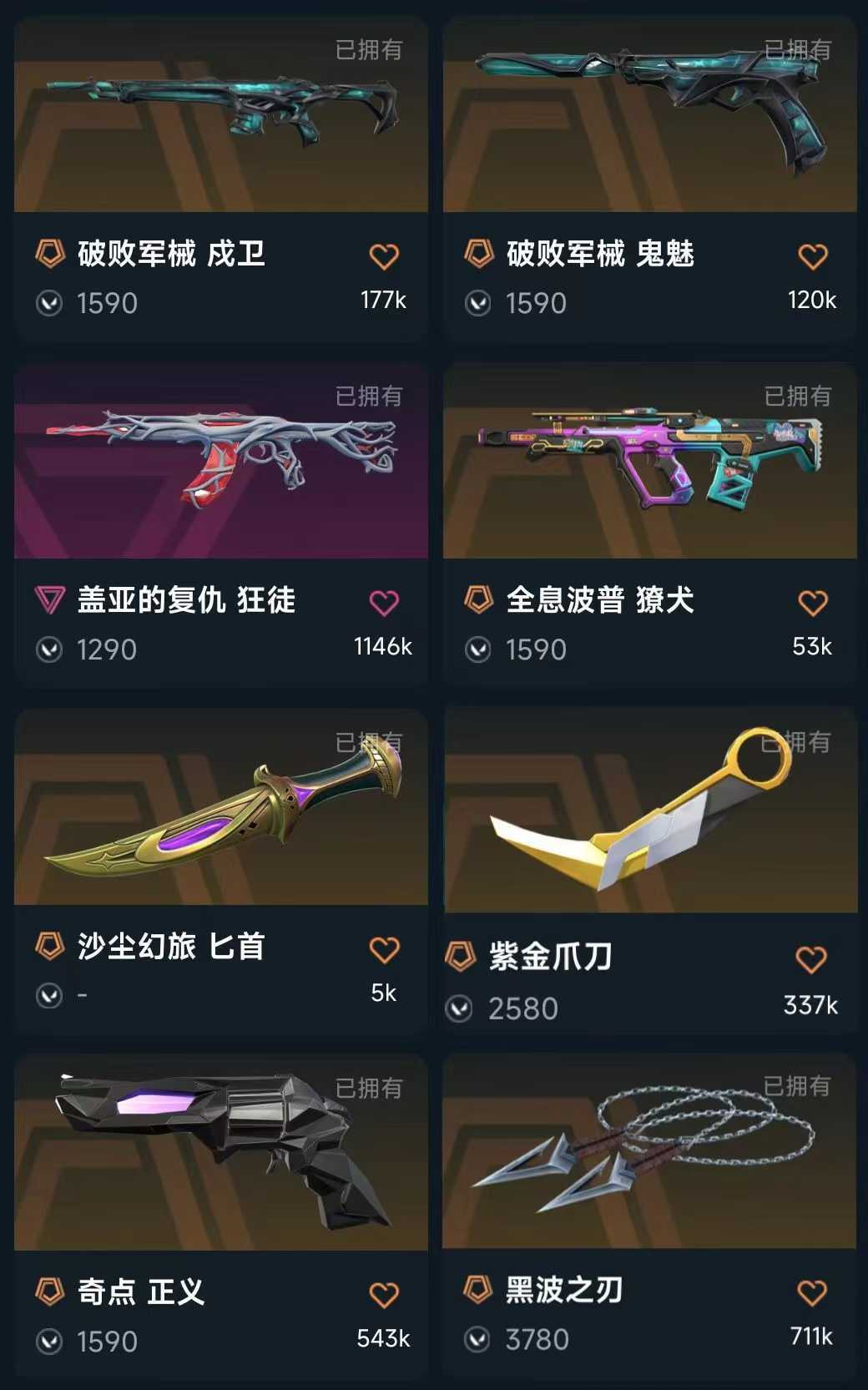This screenshot has height=1390, width=868.
Task: Toggle favorite heart on 破败军械 鬼魅
Action: (813, 256)
